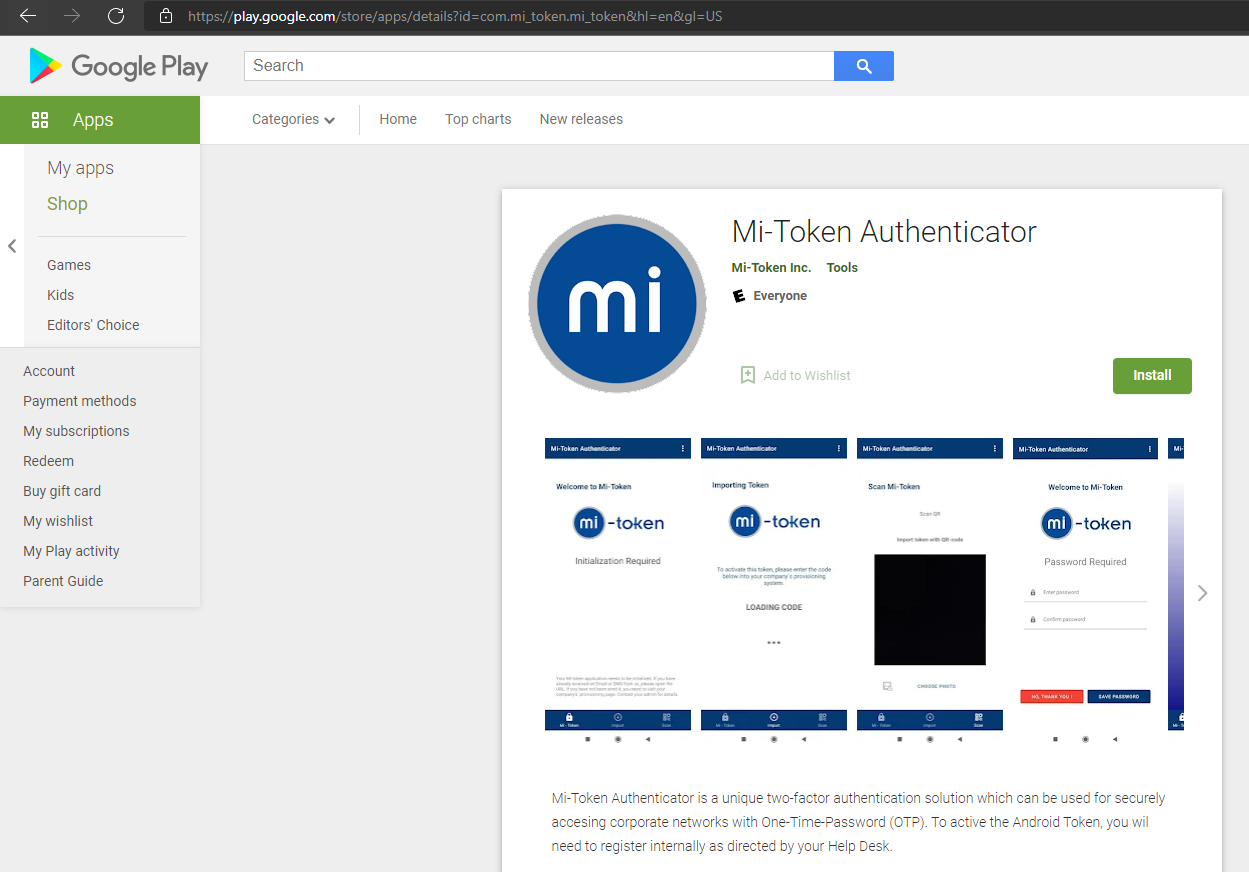Click the padlock site security icon
The image size is (1249, 872).
pos(166,16)
